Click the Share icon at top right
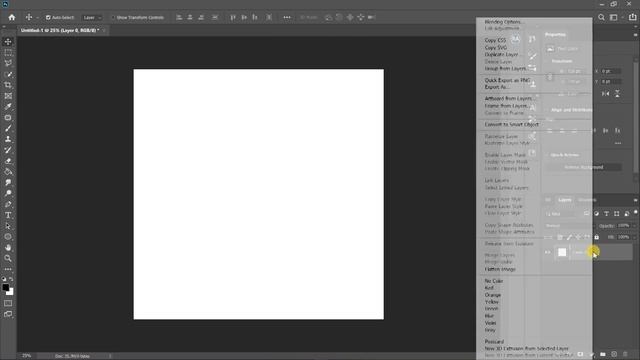The image size is (640, 360). click(633, 17)
